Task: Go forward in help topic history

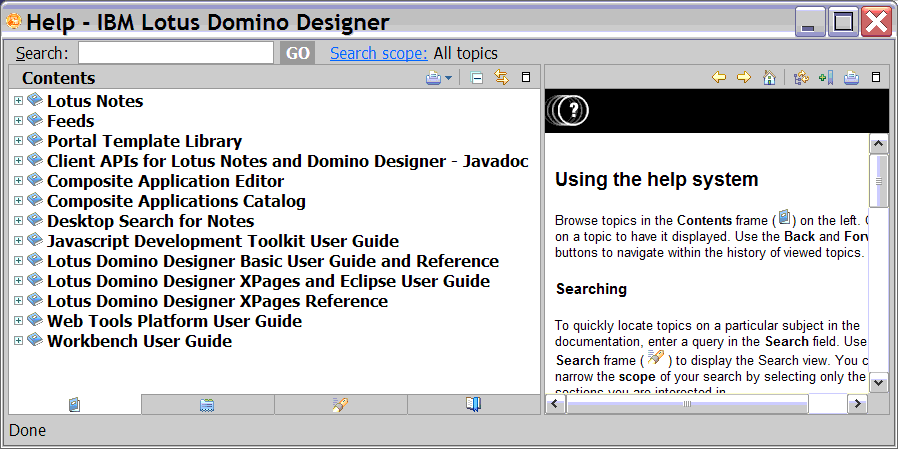Action: coord(744,77)
